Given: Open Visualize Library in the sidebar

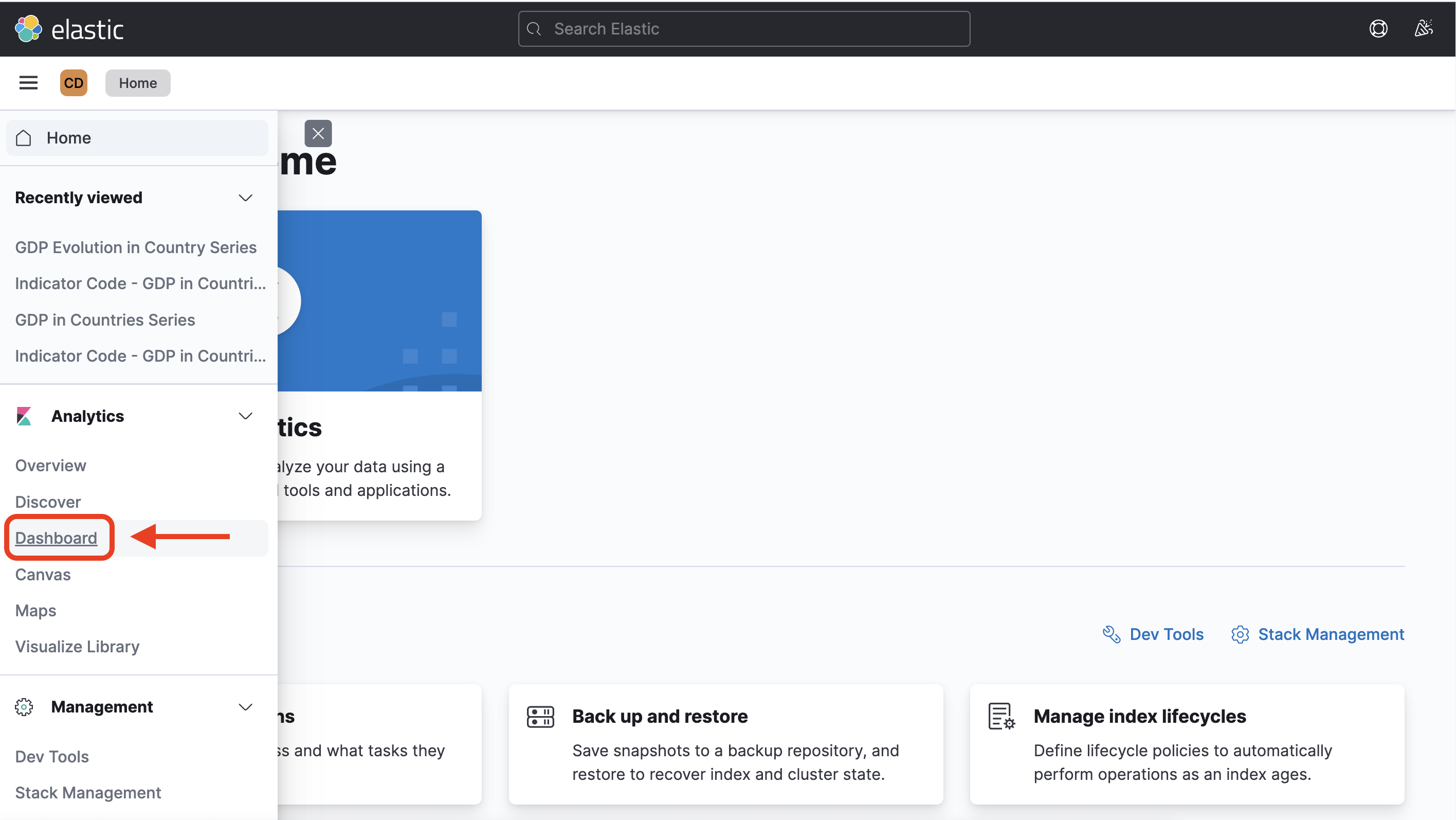Looking at the screenshot, I should 78,647.
